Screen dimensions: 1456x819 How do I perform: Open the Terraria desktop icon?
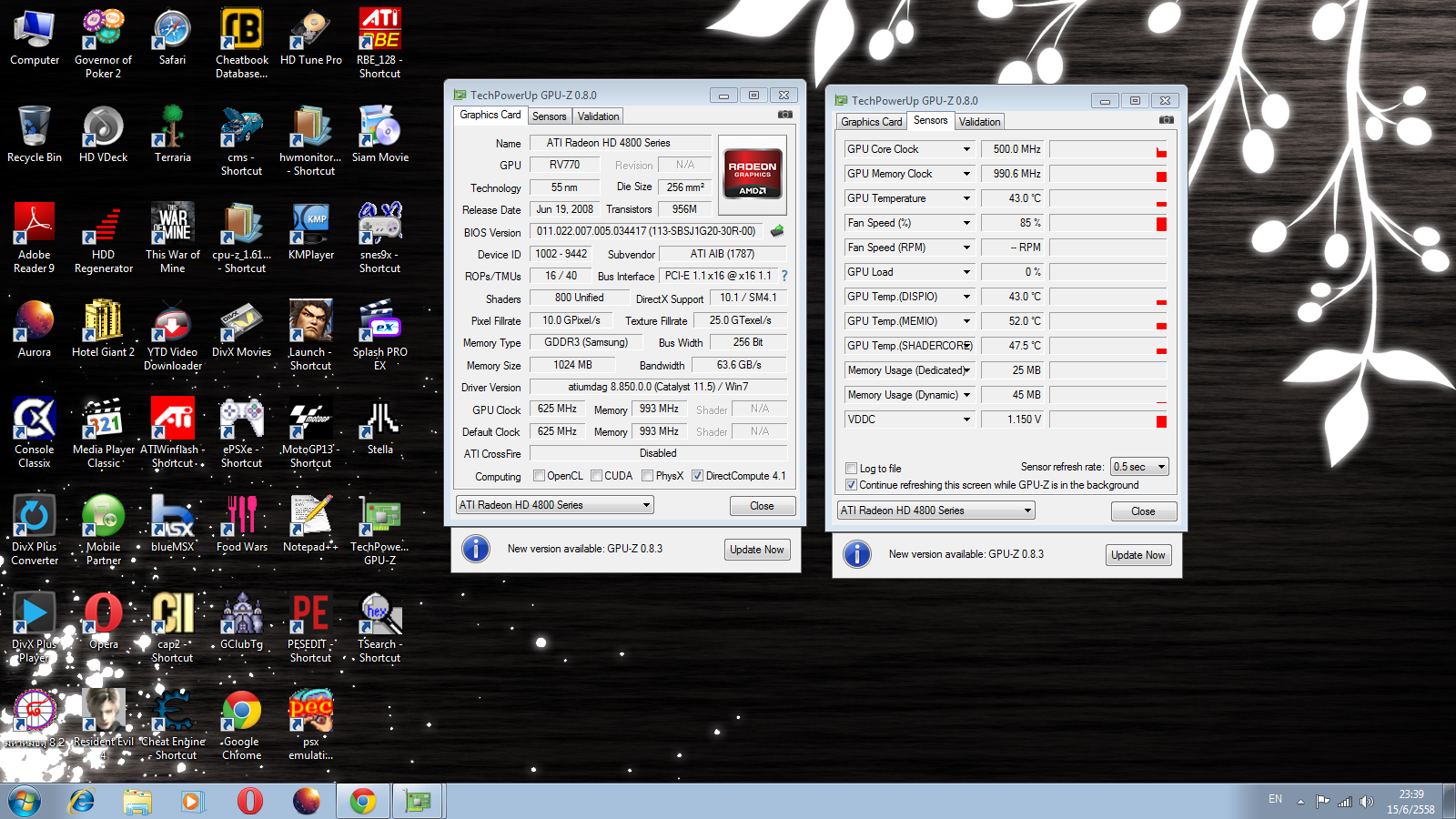coord(173,133)
